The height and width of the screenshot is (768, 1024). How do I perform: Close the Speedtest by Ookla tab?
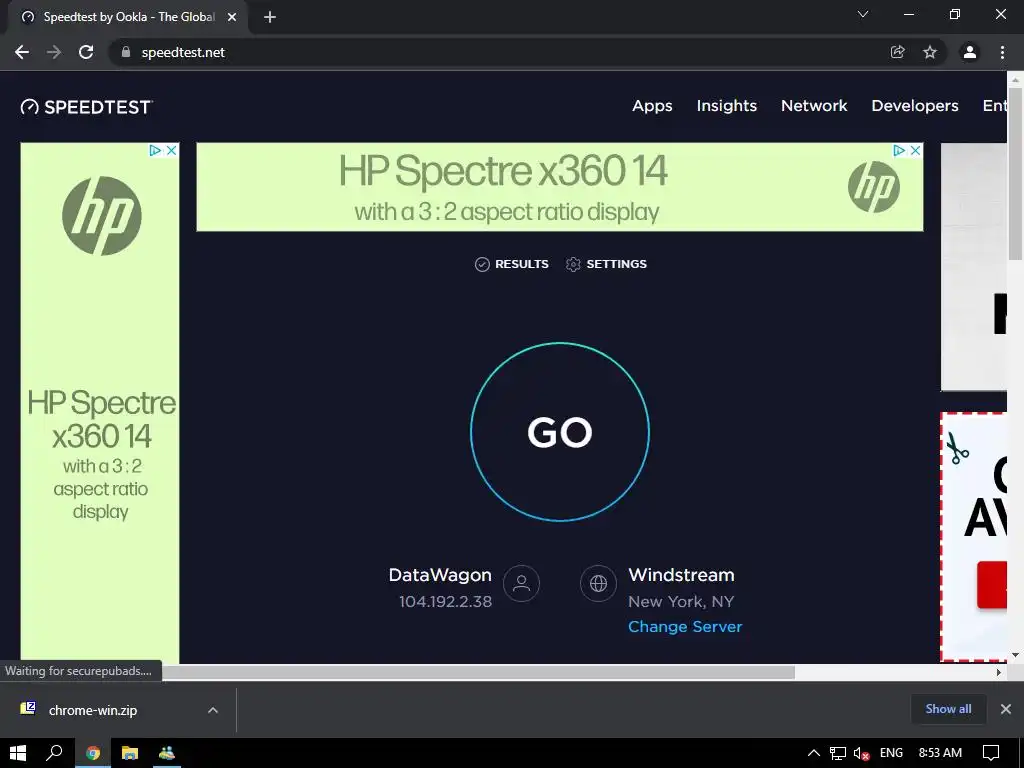tap(232, 18)
